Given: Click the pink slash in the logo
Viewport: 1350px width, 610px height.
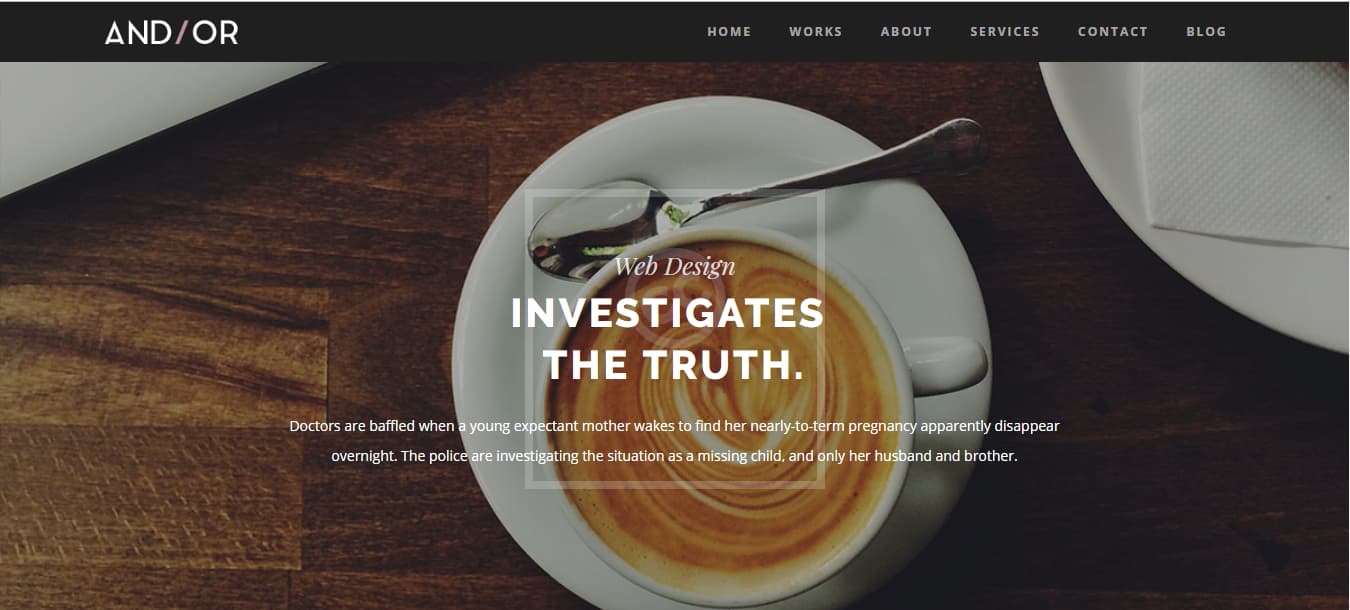Looking at the screenshot, I should tap(181, 32).
